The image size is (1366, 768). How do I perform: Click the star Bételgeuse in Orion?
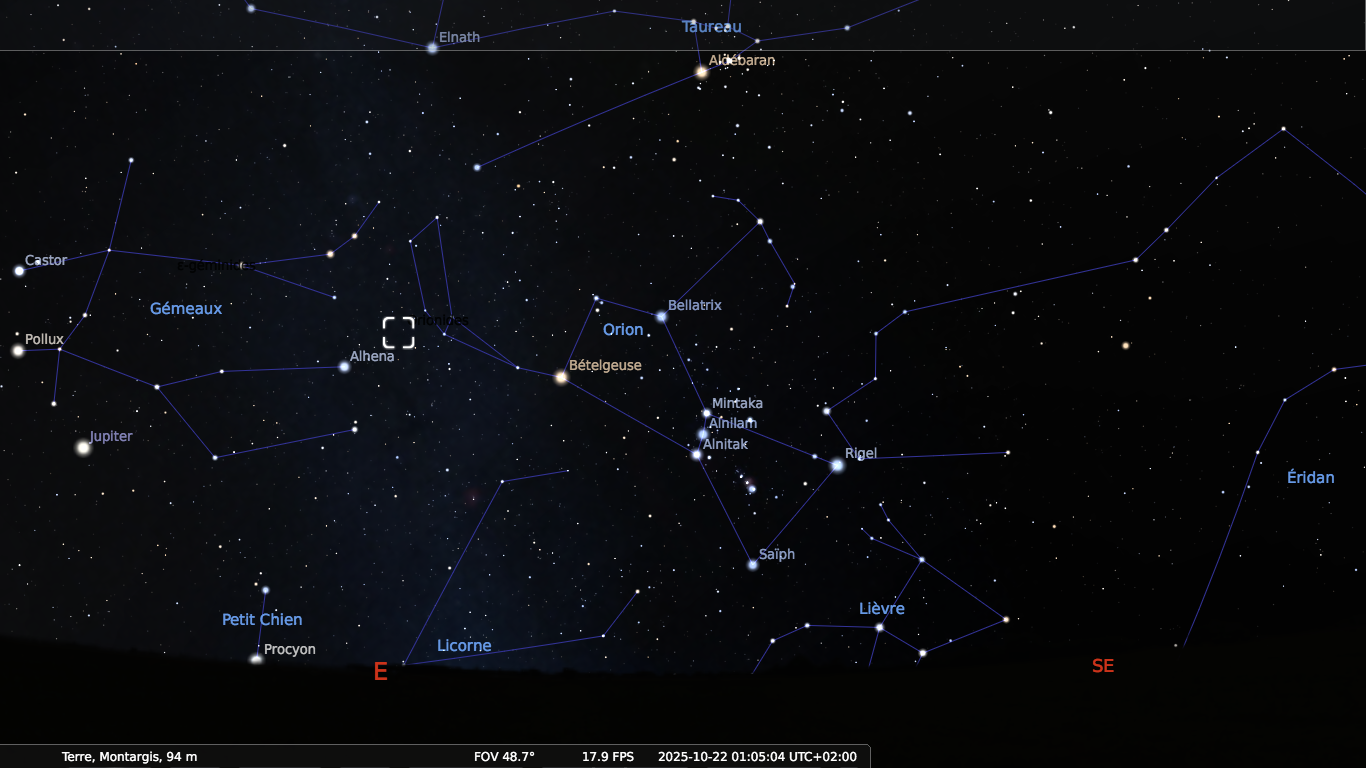[x=561, y=377]
